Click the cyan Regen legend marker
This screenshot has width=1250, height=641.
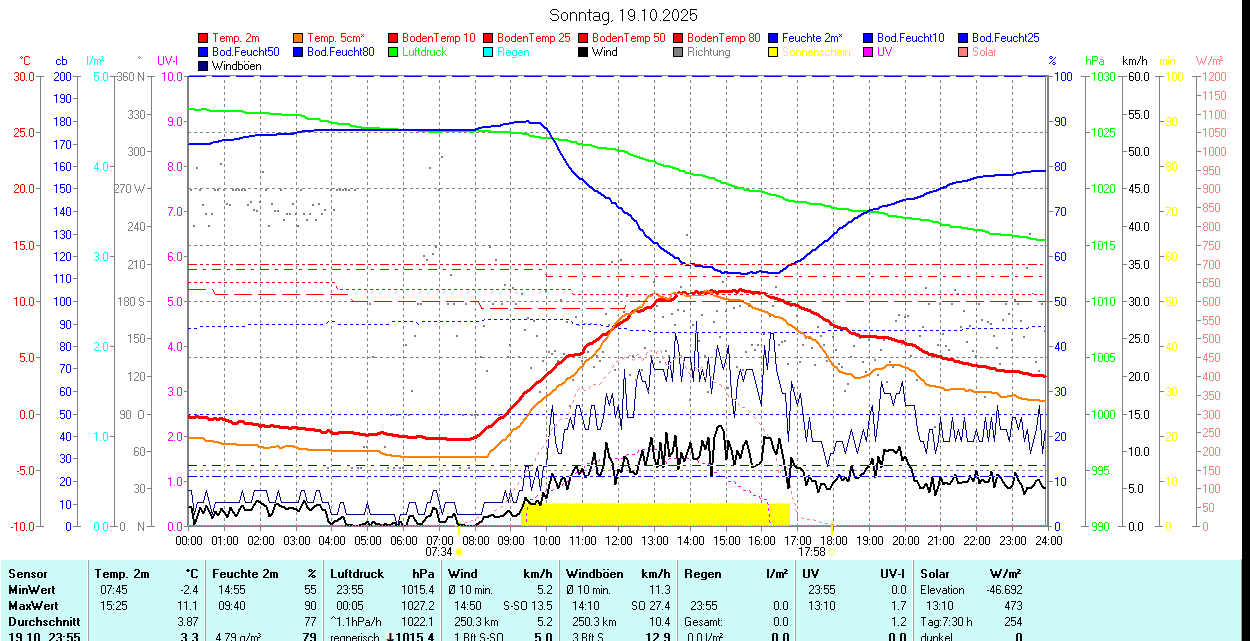[x=489, y=52]
